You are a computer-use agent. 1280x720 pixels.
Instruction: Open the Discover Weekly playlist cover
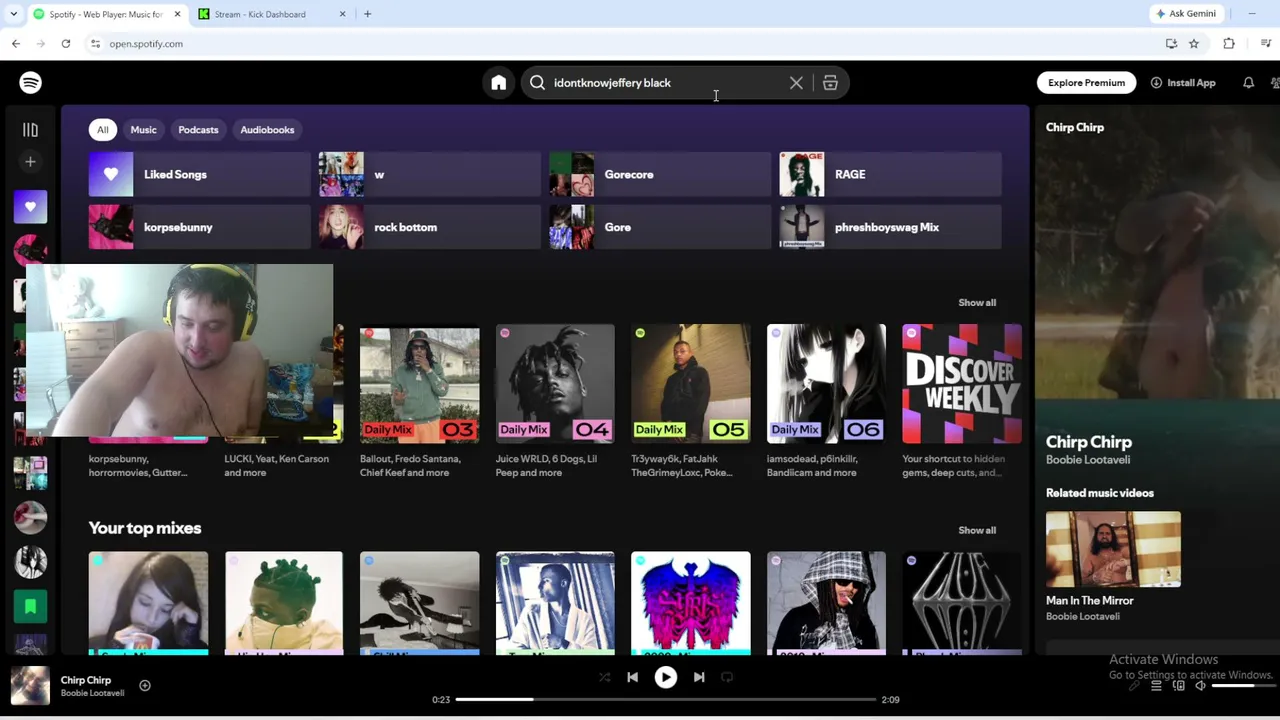point(962,384)
